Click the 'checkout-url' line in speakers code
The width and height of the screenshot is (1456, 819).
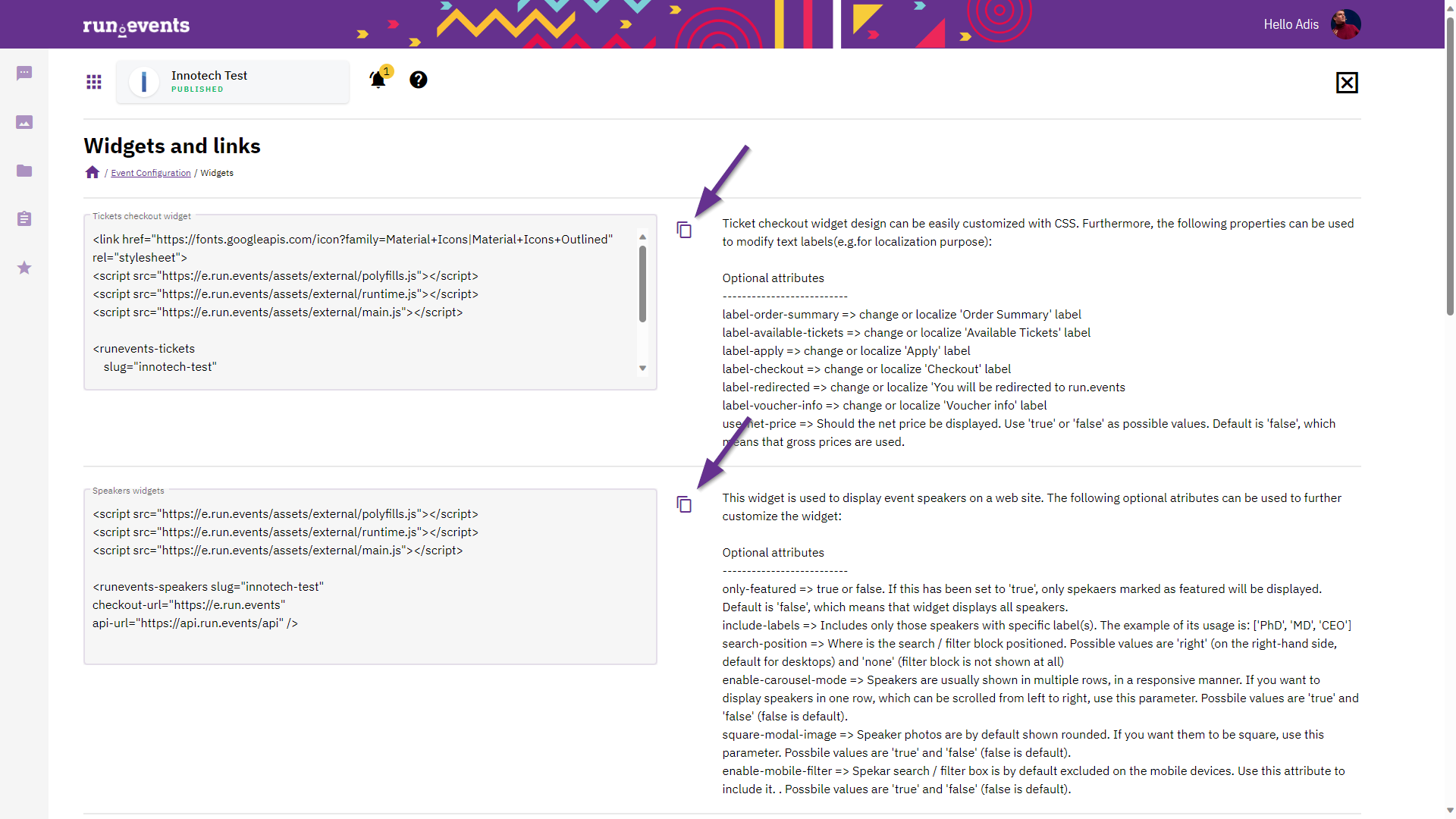(x=189, y=605)
